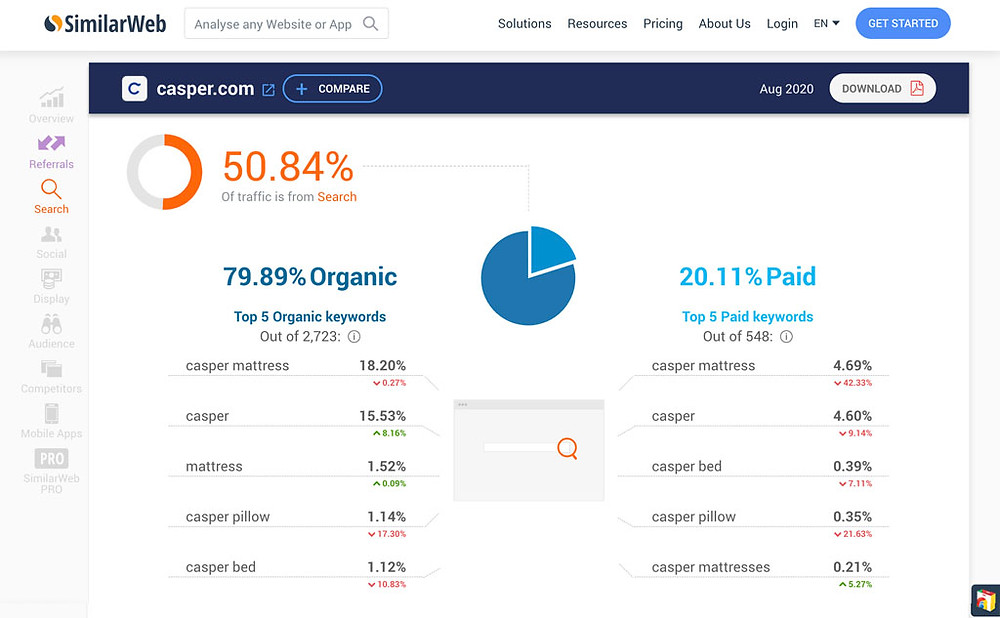The image size is (1000, 618).
Task: Click the 79.89% Organic heading
Action: click(310, 277)
